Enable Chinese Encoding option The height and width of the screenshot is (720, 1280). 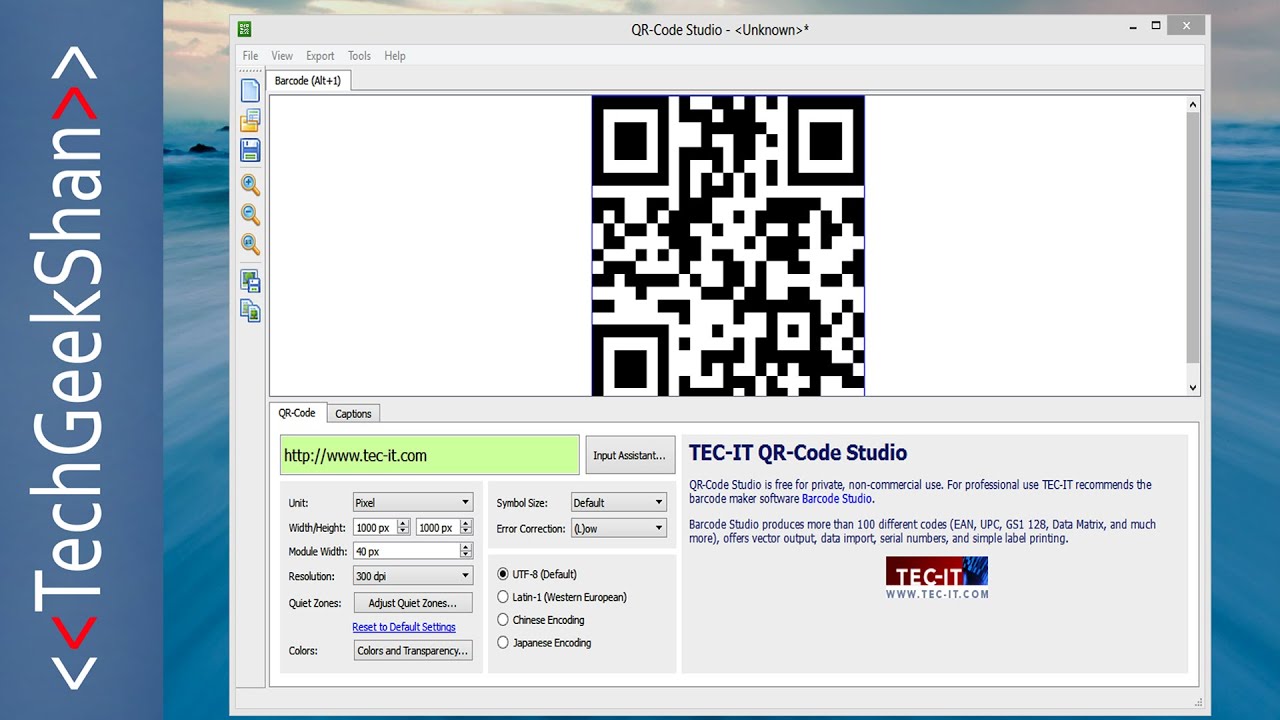click(503, 619)
